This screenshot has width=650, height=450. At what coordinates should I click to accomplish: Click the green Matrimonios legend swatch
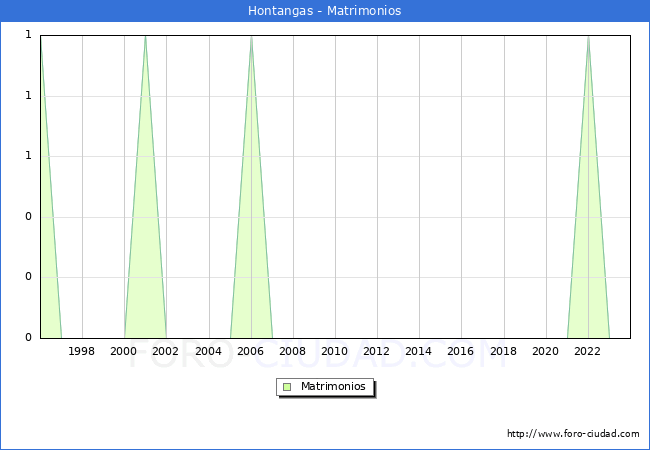coord(287,387)
